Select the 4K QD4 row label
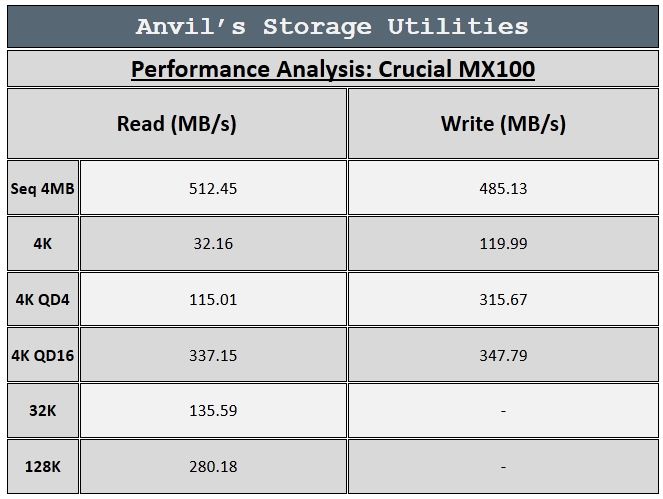Screen dimensions: 663x499 point(43,299)
